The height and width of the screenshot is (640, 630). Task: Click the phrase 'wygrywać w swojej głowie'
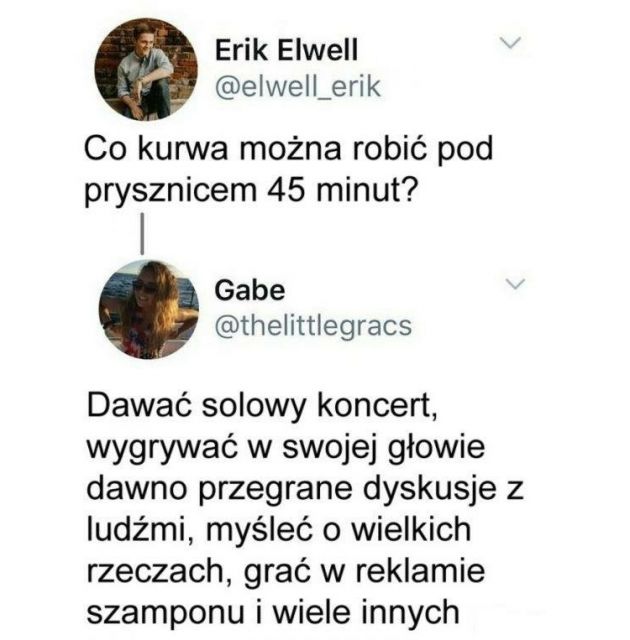coord(286,447)
